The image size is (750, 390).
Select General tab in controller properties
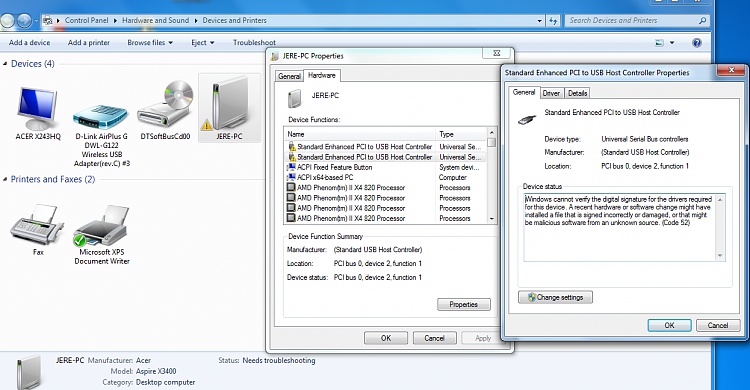pyautogui.click(x=524, y=92)
